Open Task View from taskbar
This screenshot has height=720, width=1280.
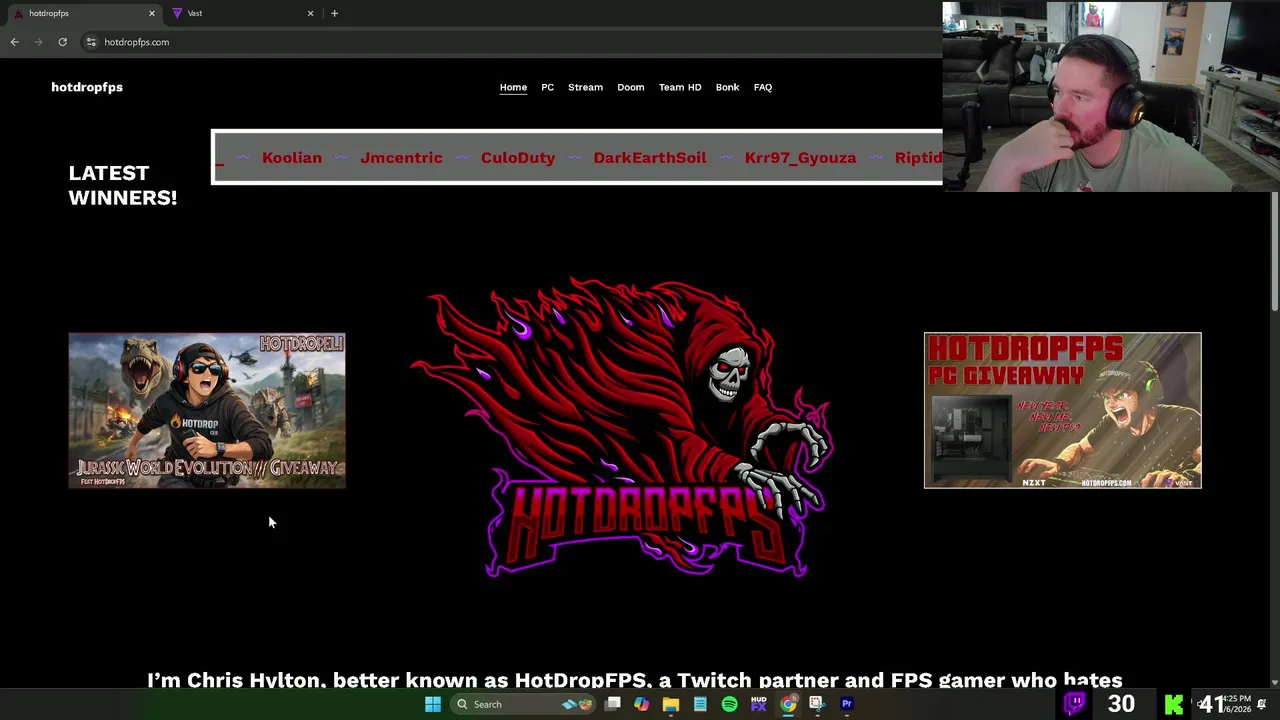point(612,704)
